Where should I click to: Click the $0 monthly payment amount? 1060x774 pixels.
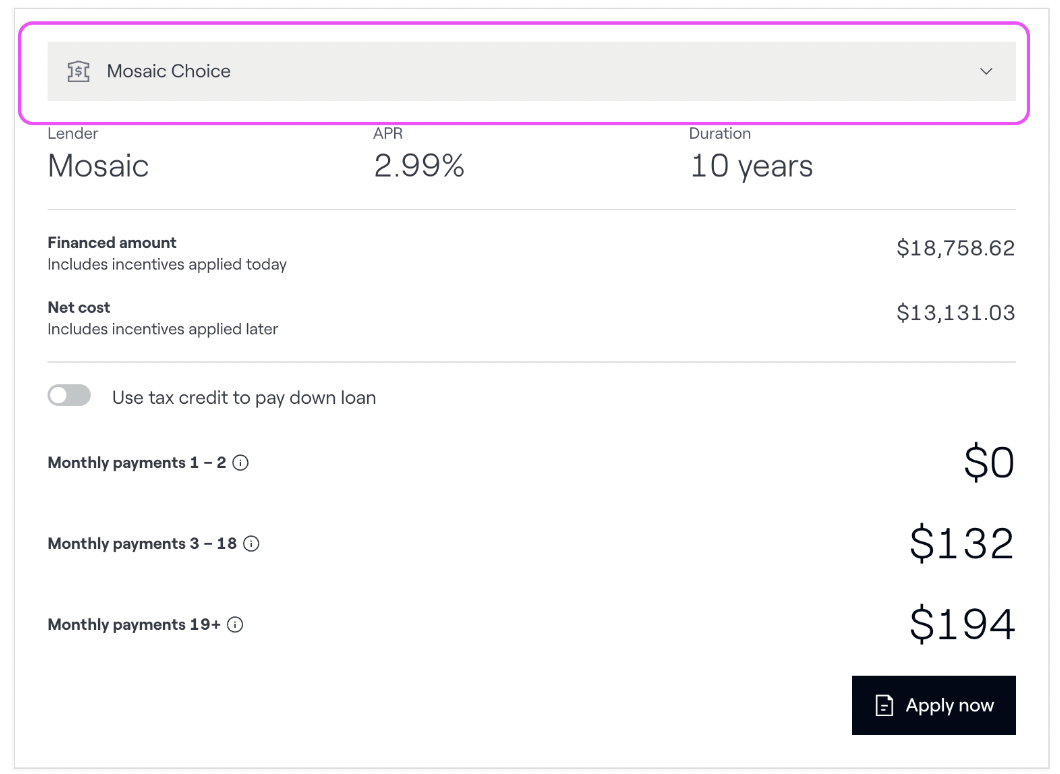[x=989, y=462]
